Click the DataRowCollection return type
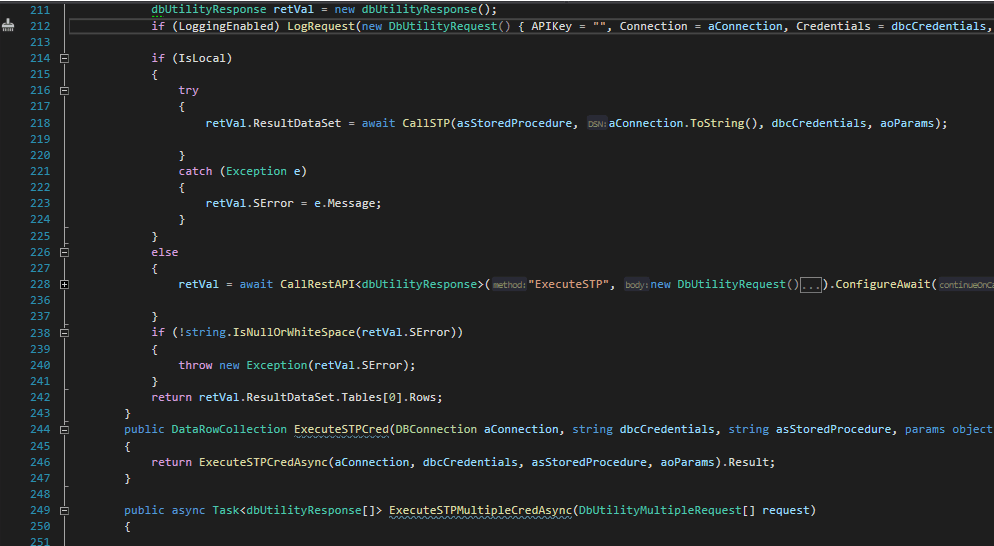The image size is (994, 546). (228, 429)
